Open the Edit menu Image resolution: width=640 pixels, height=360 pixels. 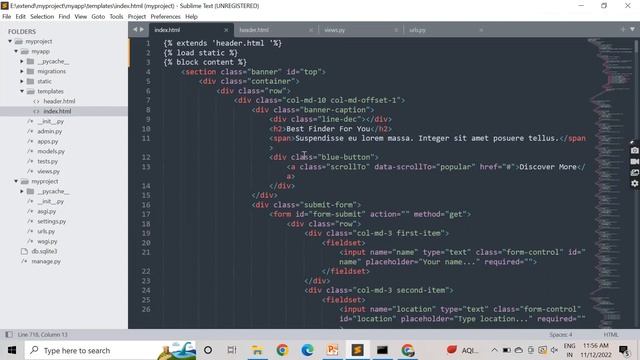click(x=20, y=17)
